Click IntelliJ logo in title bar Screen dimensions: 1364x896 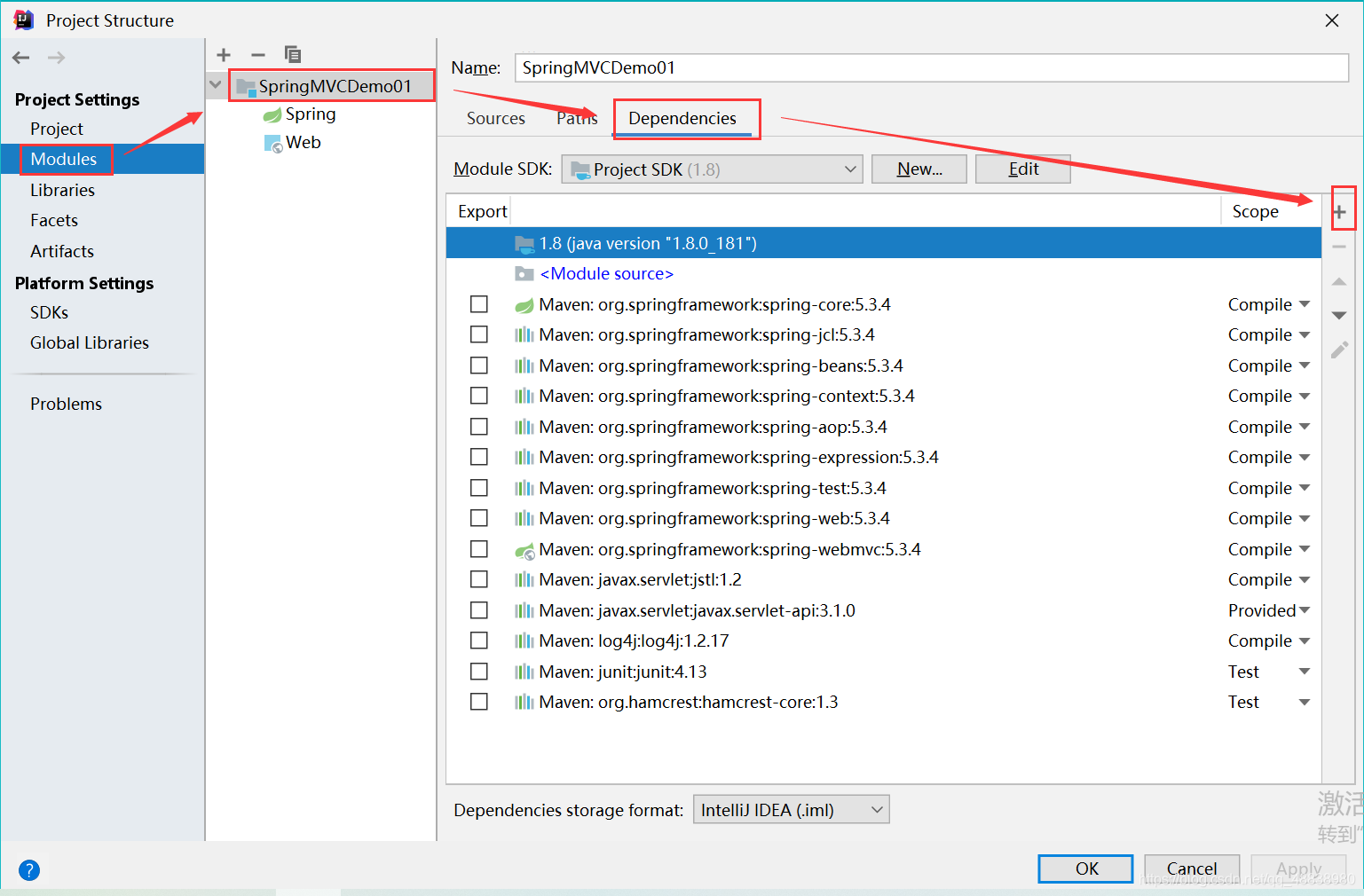tap(24, 20)
